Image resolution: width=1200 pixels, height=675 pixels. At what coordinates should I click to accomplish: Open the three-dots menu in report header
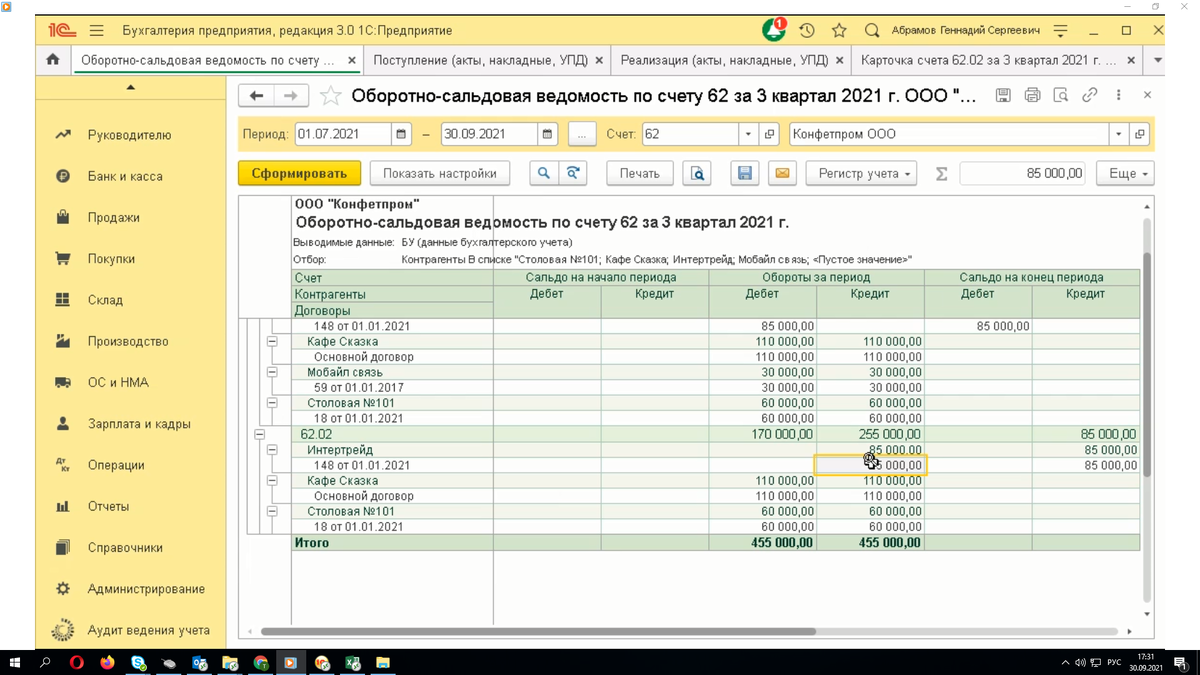[x=1119, y=95]
